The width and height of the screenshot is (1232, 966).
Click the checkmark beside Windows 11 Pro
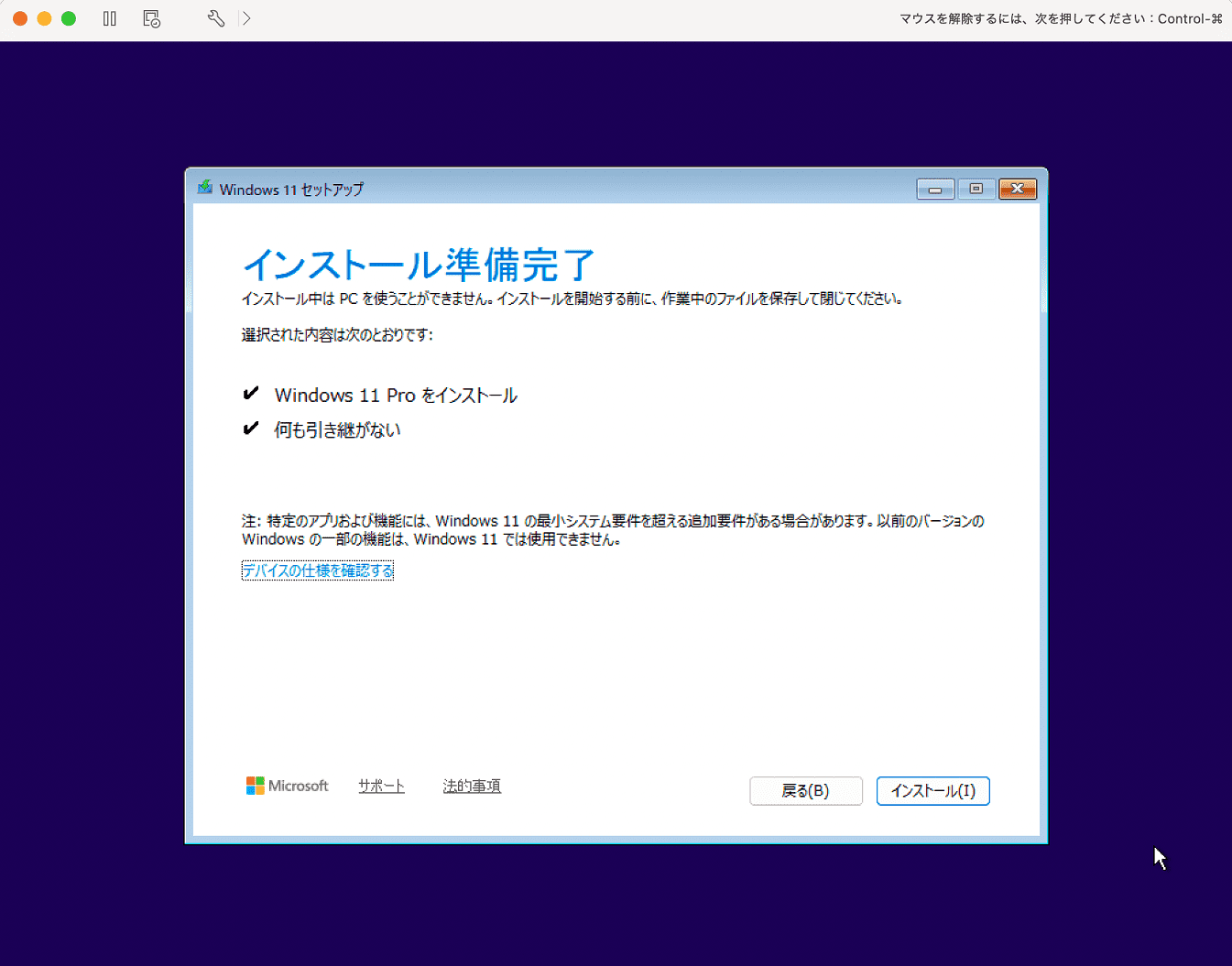point(251,394)
